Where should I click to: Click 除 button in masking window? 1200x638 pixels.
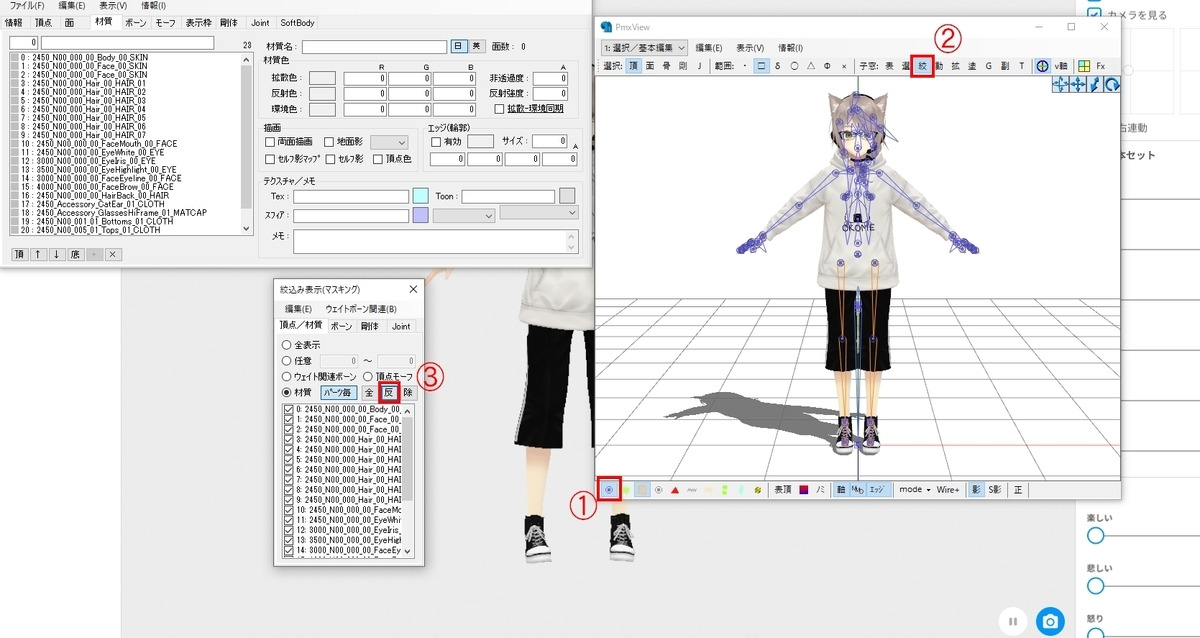coord(408,393)
